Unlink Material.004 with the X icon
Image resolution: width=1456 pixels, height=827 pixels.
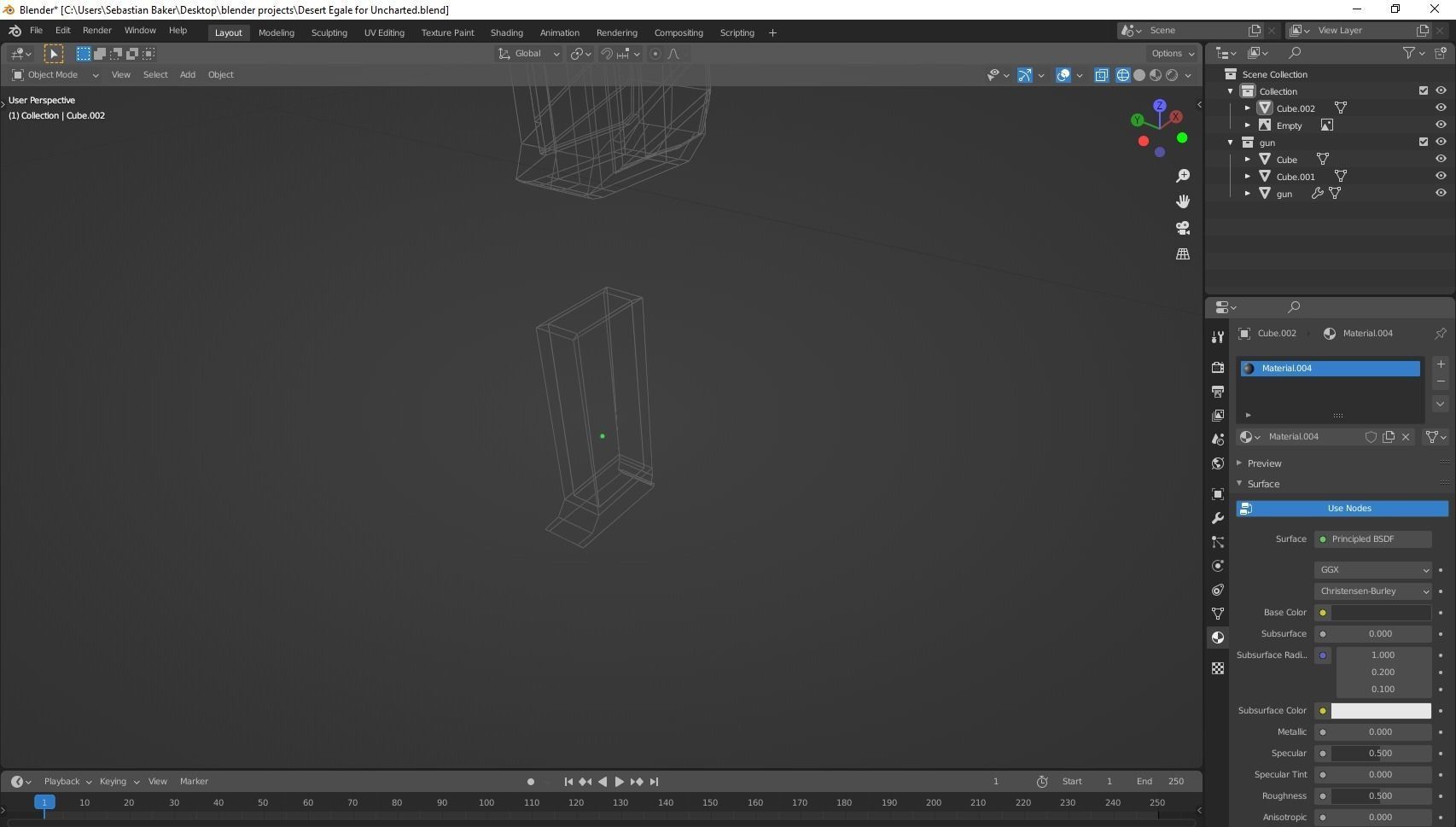[x=1406, y=437]
